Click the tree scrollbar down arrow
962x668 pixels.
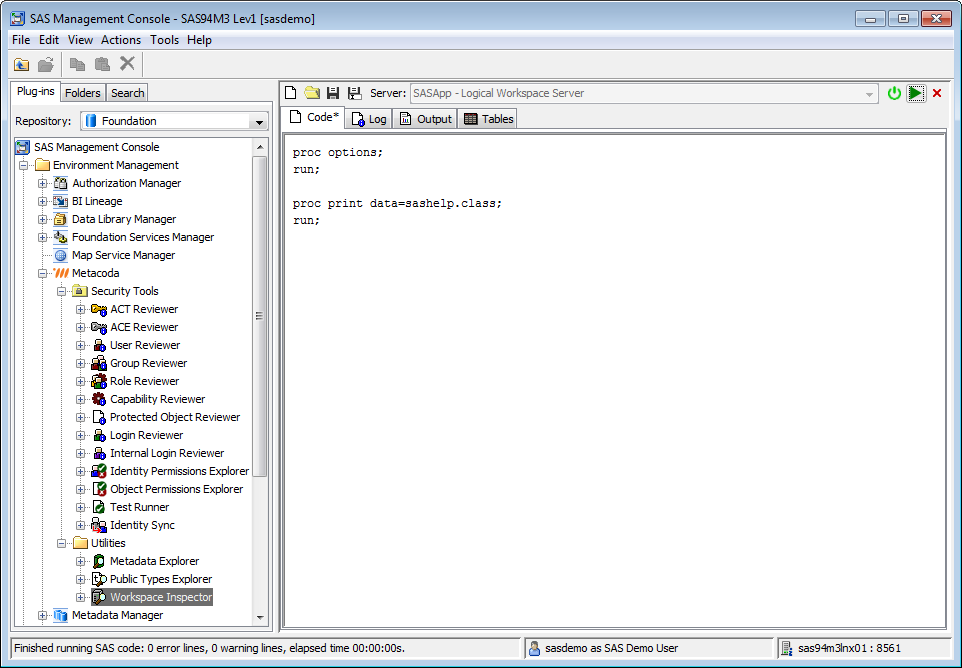pos(260,618)
